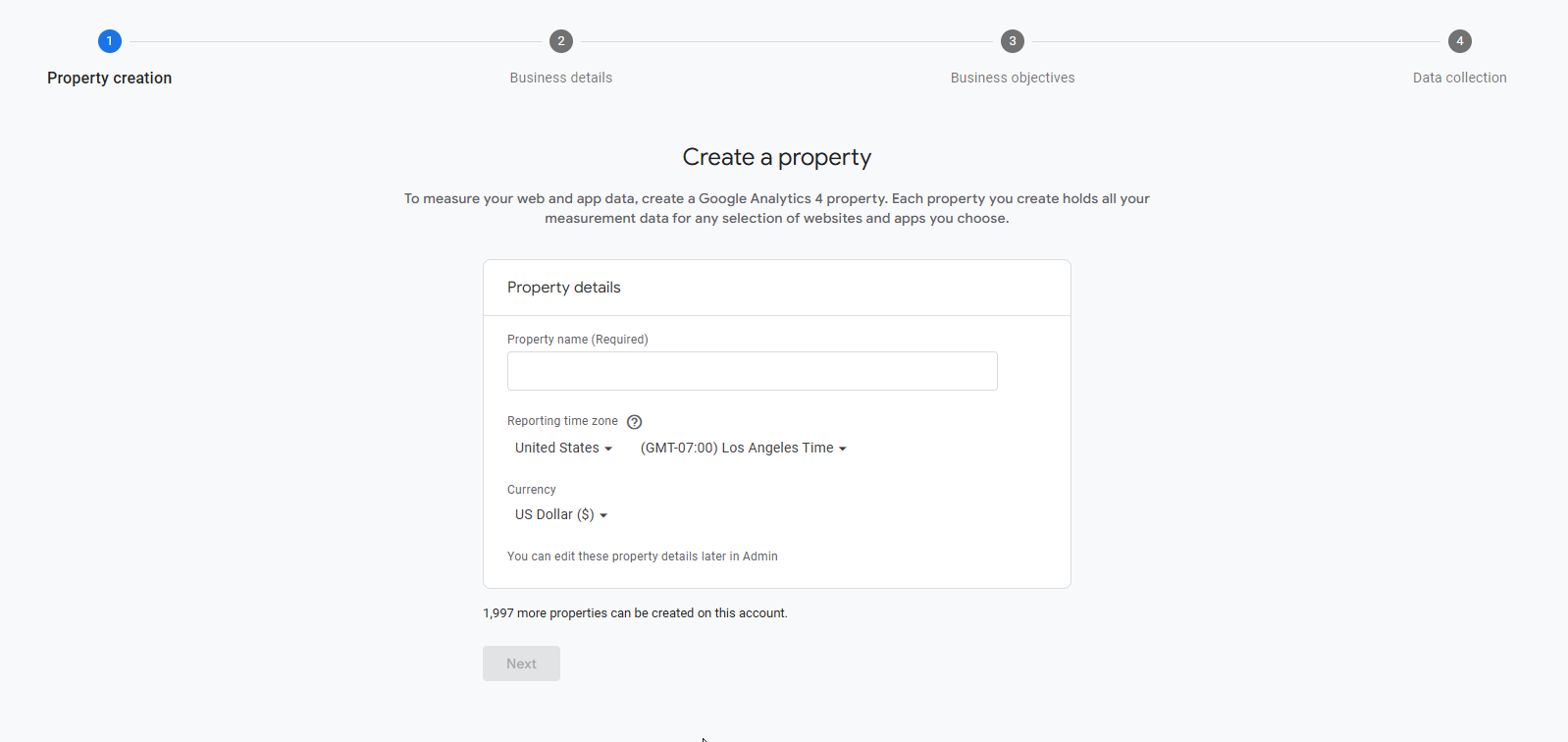Expand the US Dollar currency dropdown
Viewport: 1568px width, 742px height.
tap(560, 514)
